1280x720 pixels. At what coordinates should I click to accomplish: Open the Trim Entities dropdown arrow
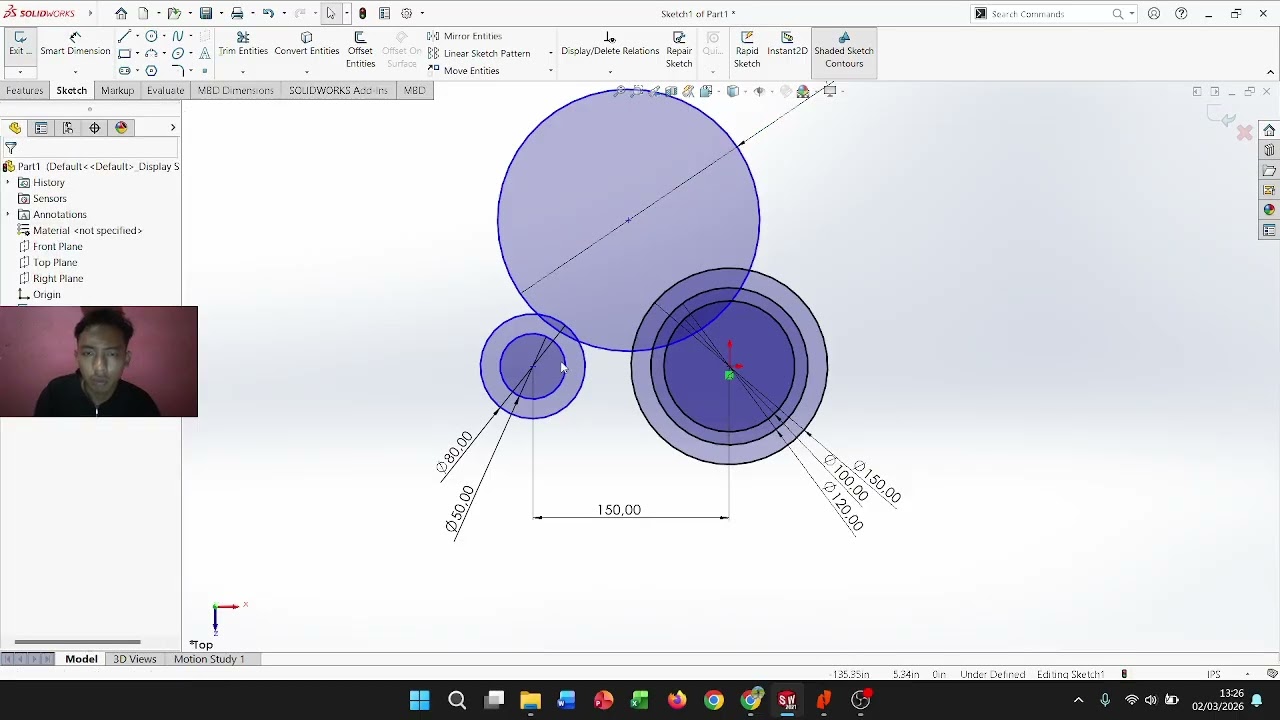click(x=243, y=72)
